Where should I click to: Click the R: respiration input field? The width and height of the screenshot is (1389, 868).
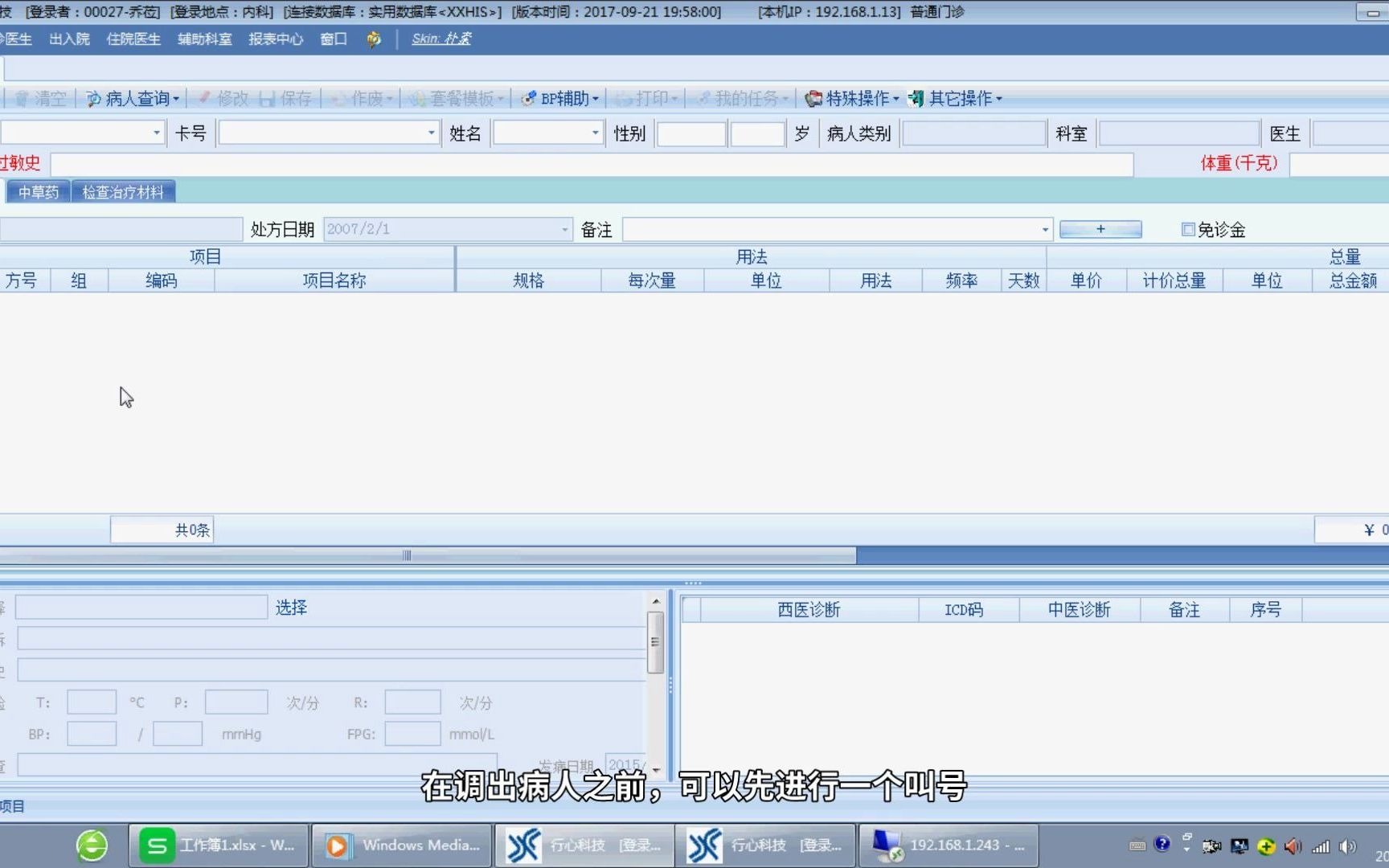[412, 702]
